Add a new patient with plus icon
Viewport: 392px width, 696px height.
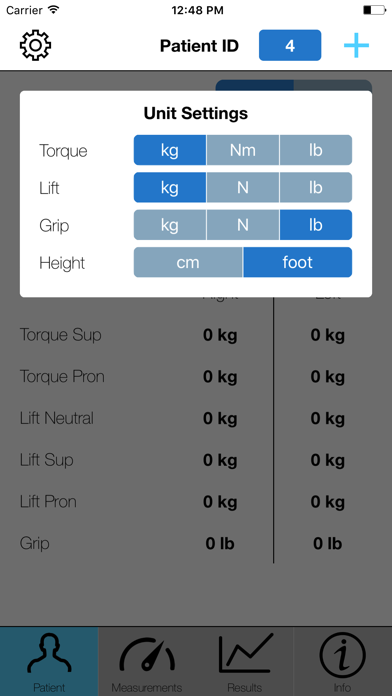coord(356,45)
